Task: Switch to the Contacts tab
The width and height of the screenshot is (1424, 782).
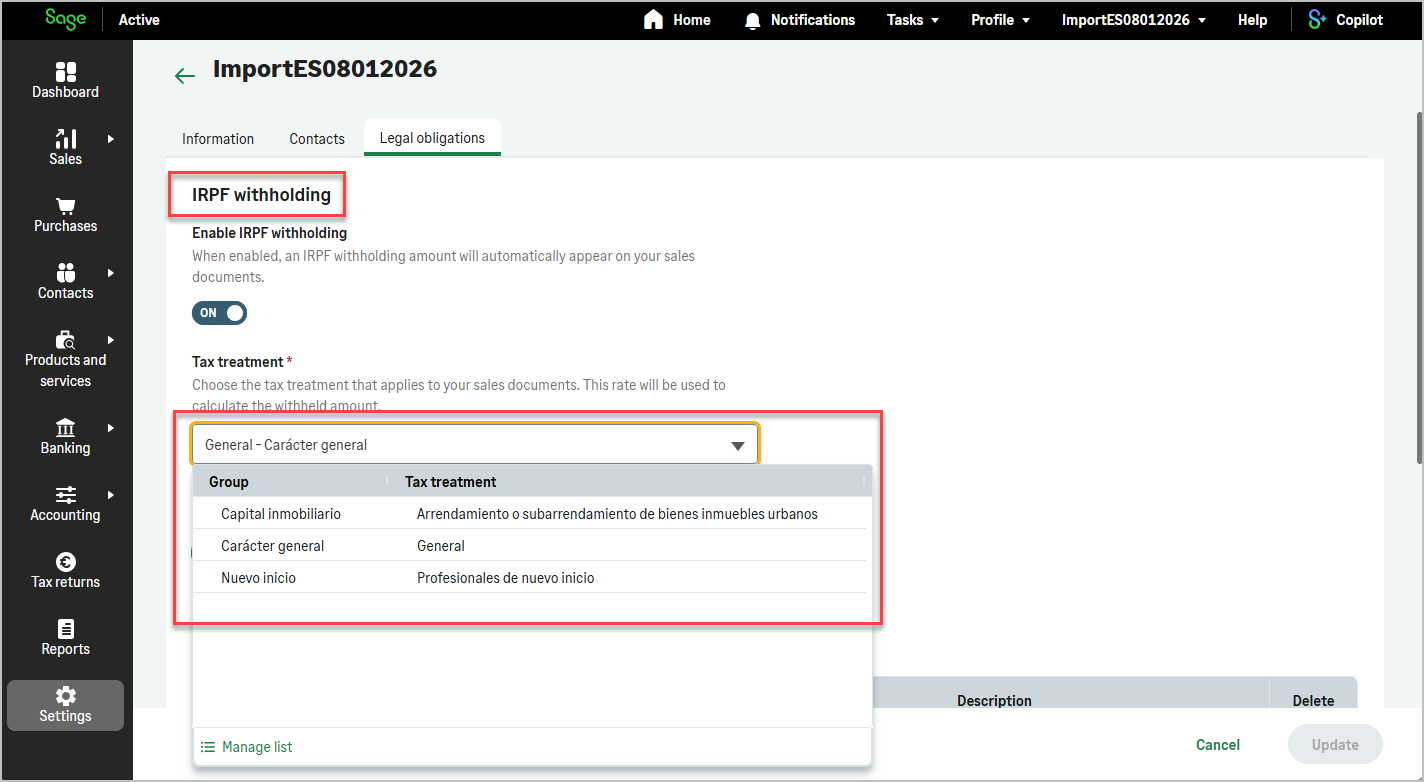Action: click(x=317, y=139)
